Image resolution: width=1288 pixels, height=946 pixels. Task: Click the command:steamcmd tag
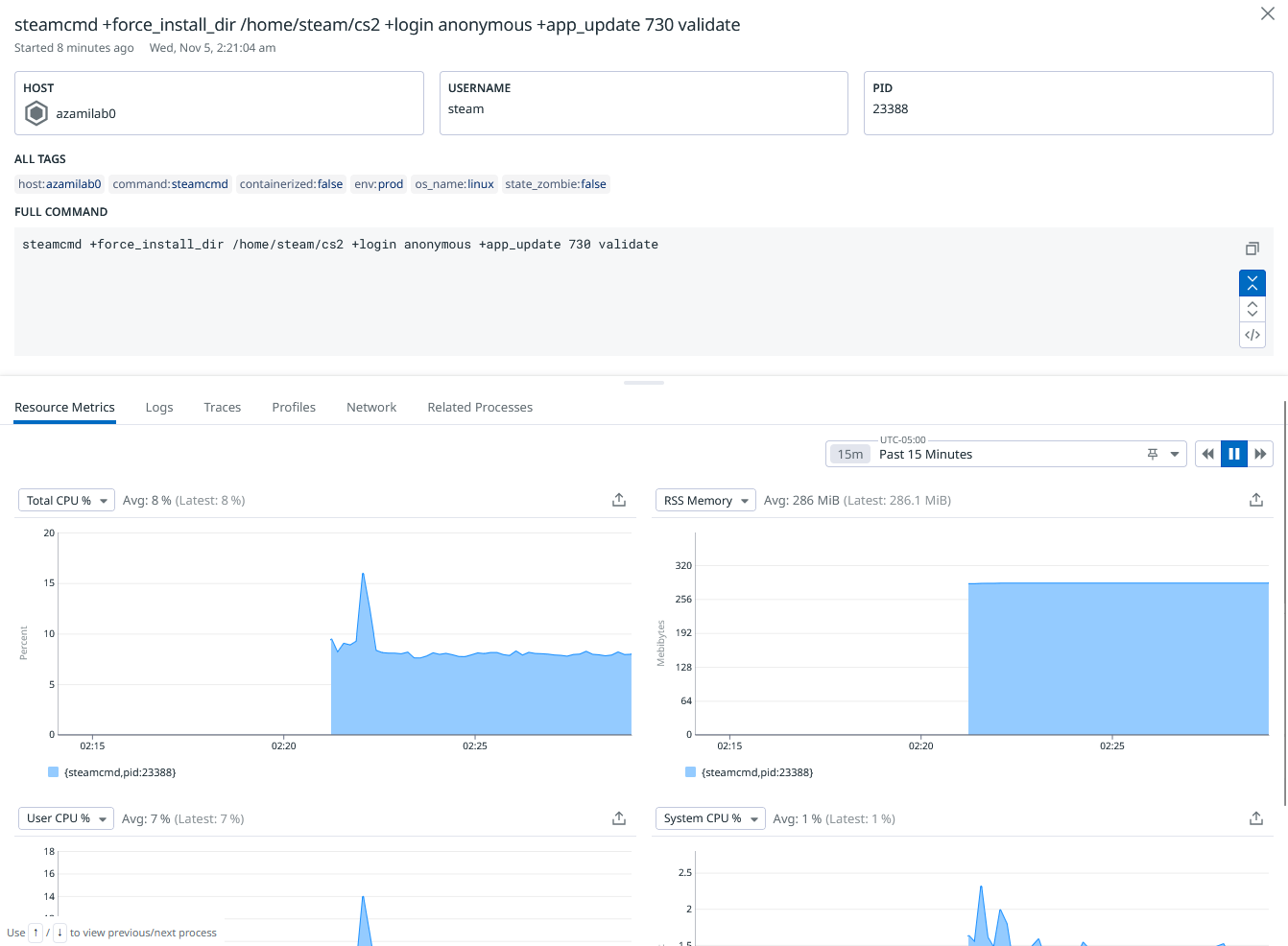[170, 184]
